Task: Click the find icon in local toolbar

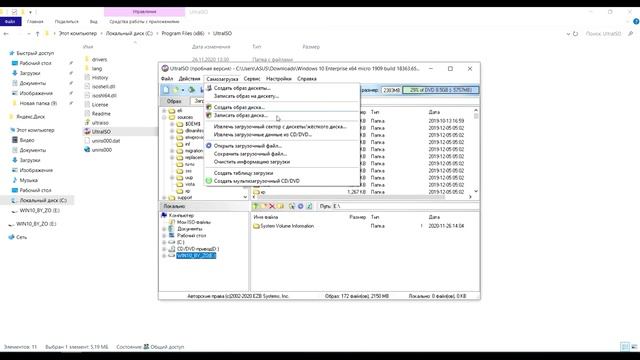Action: coord(291,206)
